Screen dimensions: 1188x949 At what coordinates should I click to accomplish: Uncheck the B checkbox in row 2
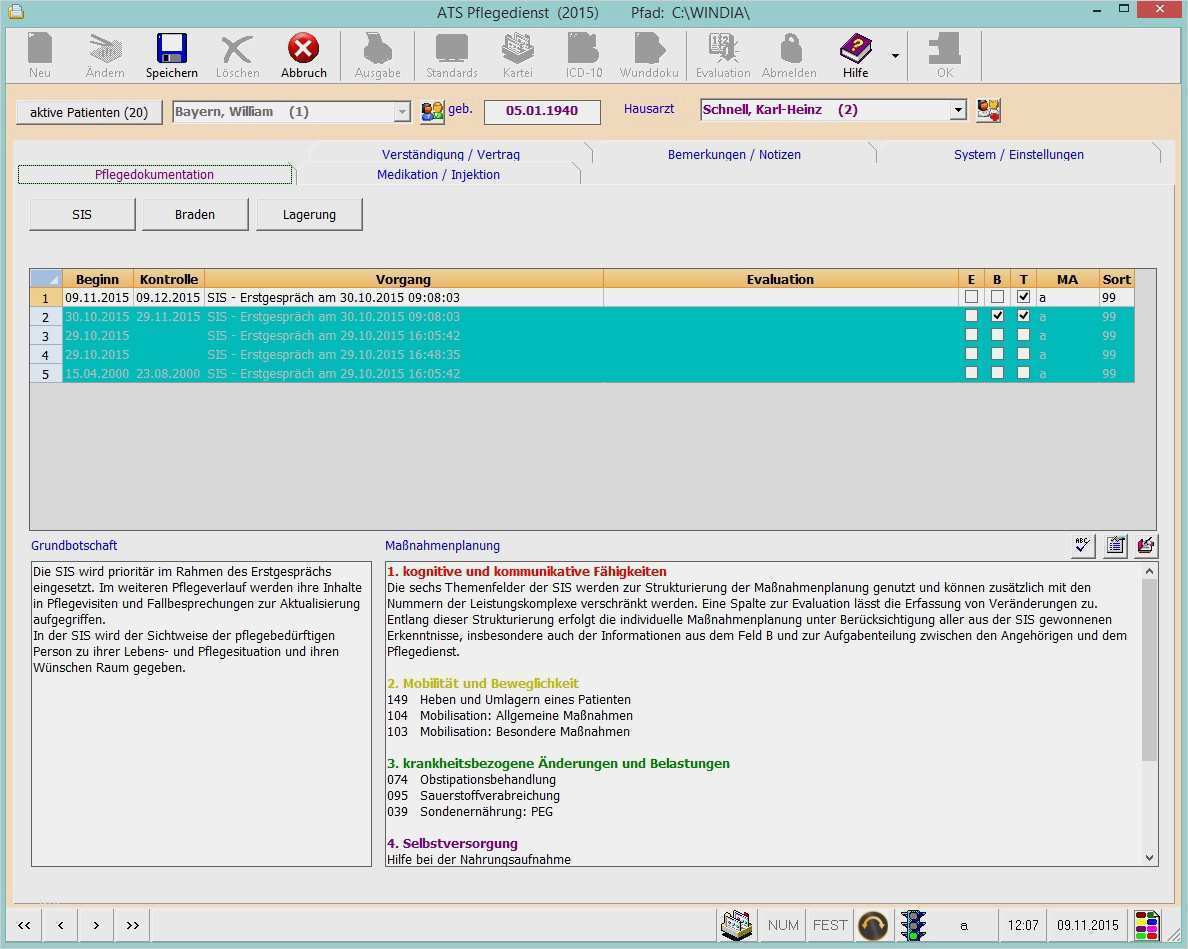(x=997, y=316)
